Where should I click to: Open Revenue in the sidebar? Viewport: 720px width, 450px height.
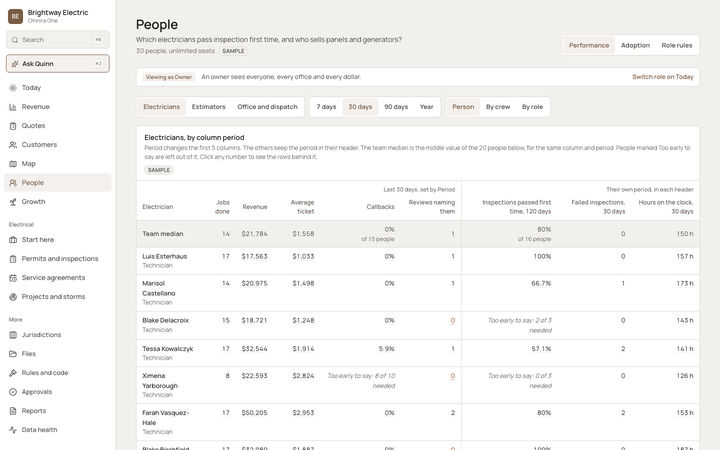[58, 107]
